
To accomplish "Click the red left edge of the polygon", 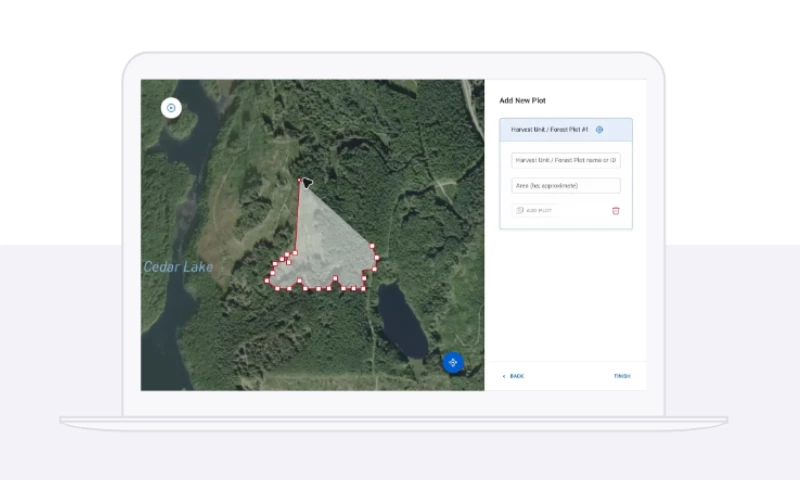I will coord(299,215).
